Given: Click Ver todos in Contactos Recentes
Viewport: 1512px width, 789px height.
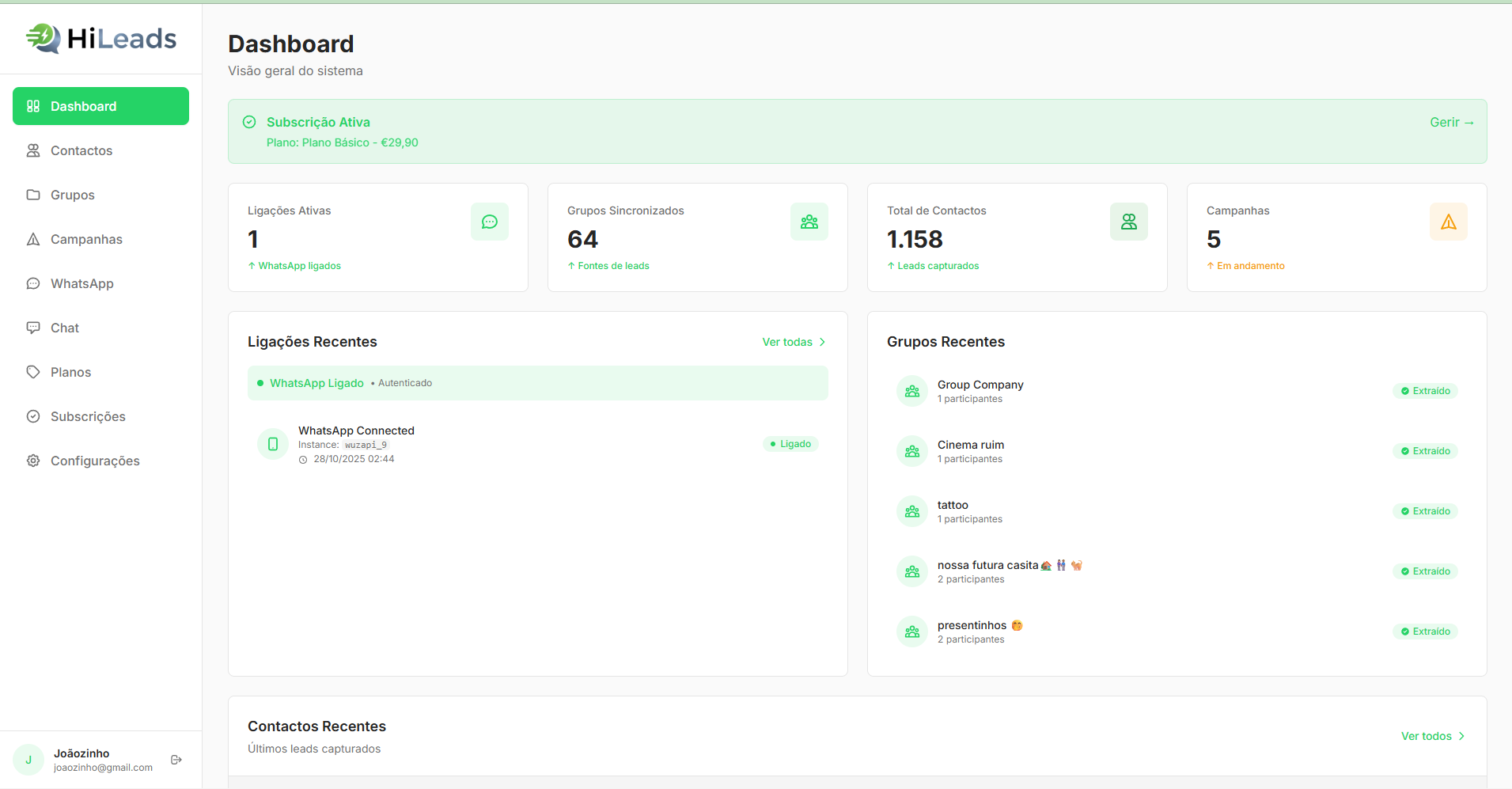Looking at the screenshot, I should (1432, 736).
